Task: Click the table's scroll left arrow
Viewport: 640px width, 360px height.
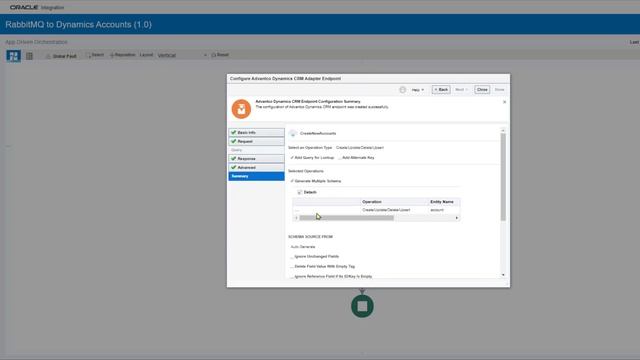Action: [x=296, y=218]
